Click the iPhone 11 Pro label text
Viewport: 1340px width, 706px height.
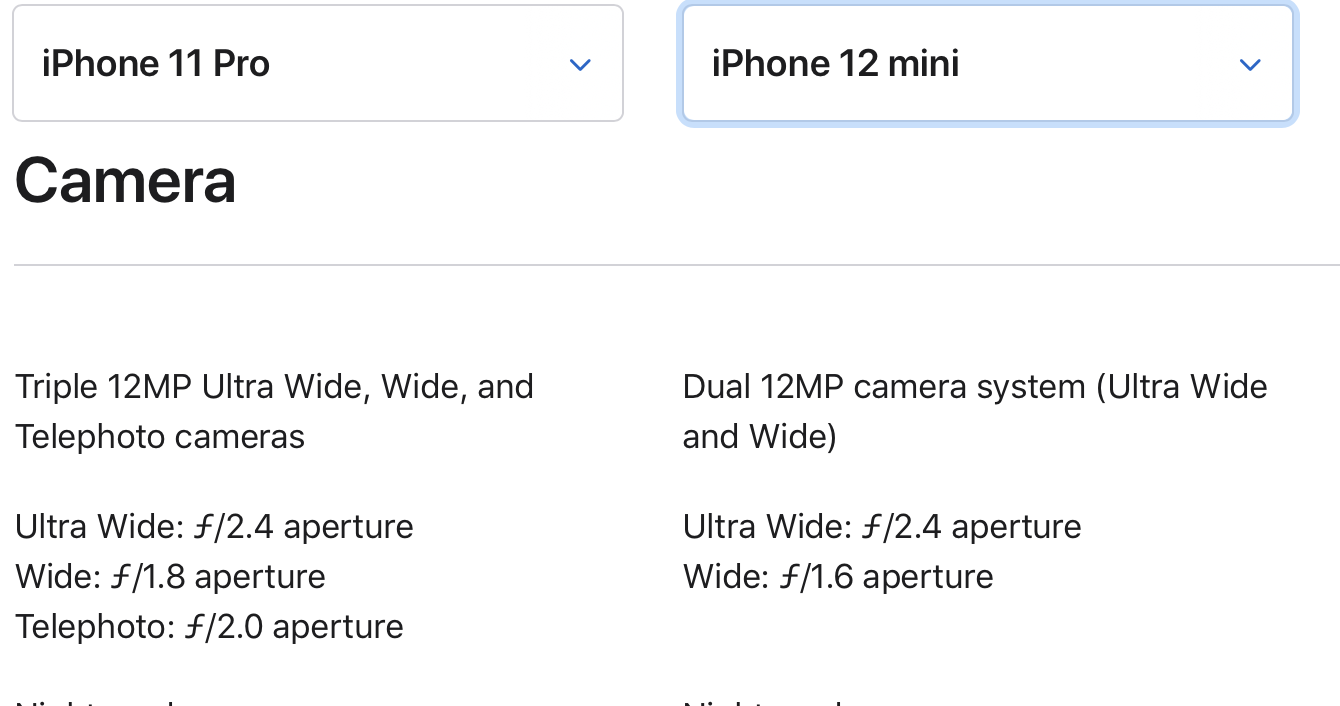point(156,64)
